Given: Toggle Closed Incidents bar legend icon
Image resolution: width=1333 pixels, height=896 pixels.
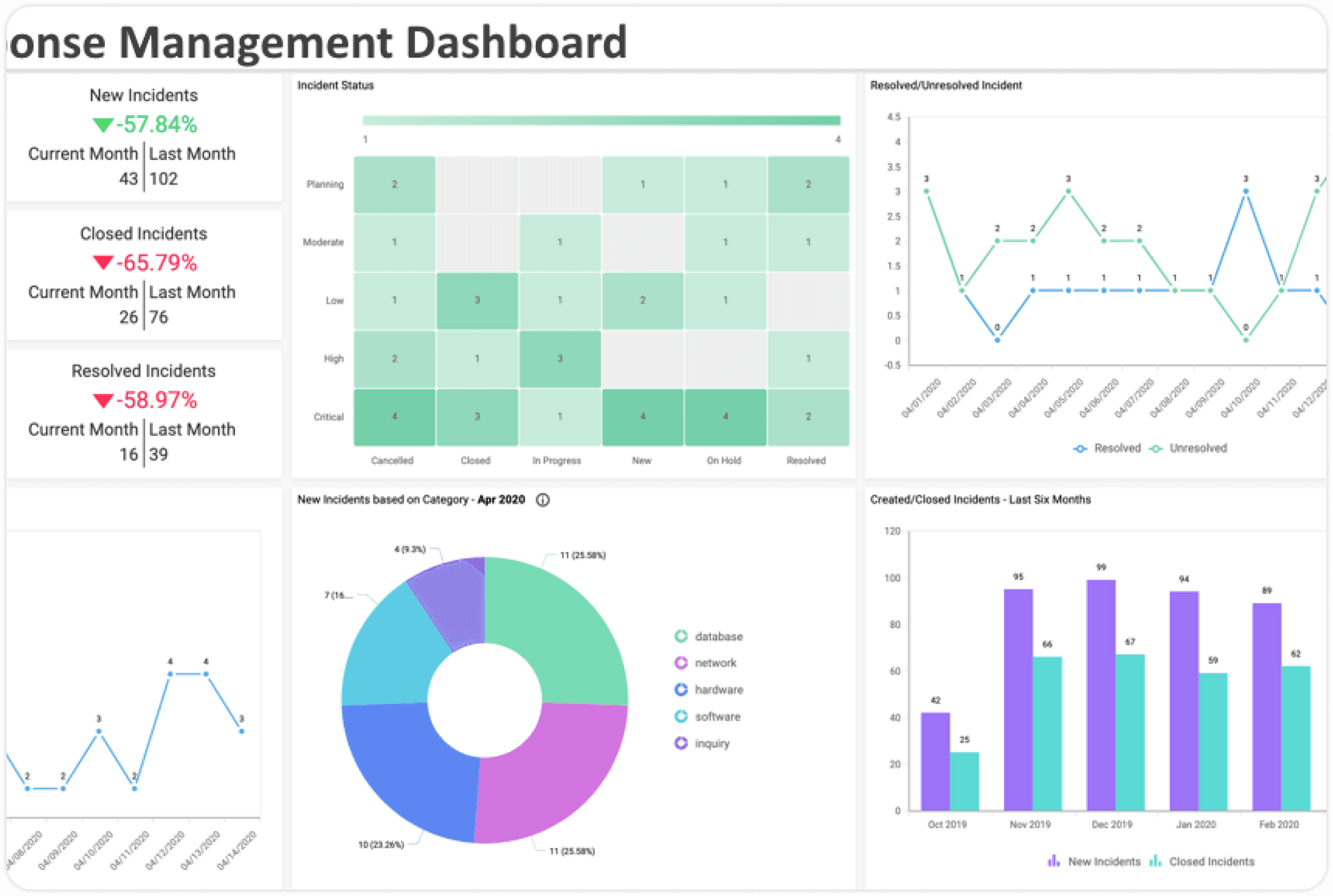Looking at the screenshot, I should tap(1155, 861).
